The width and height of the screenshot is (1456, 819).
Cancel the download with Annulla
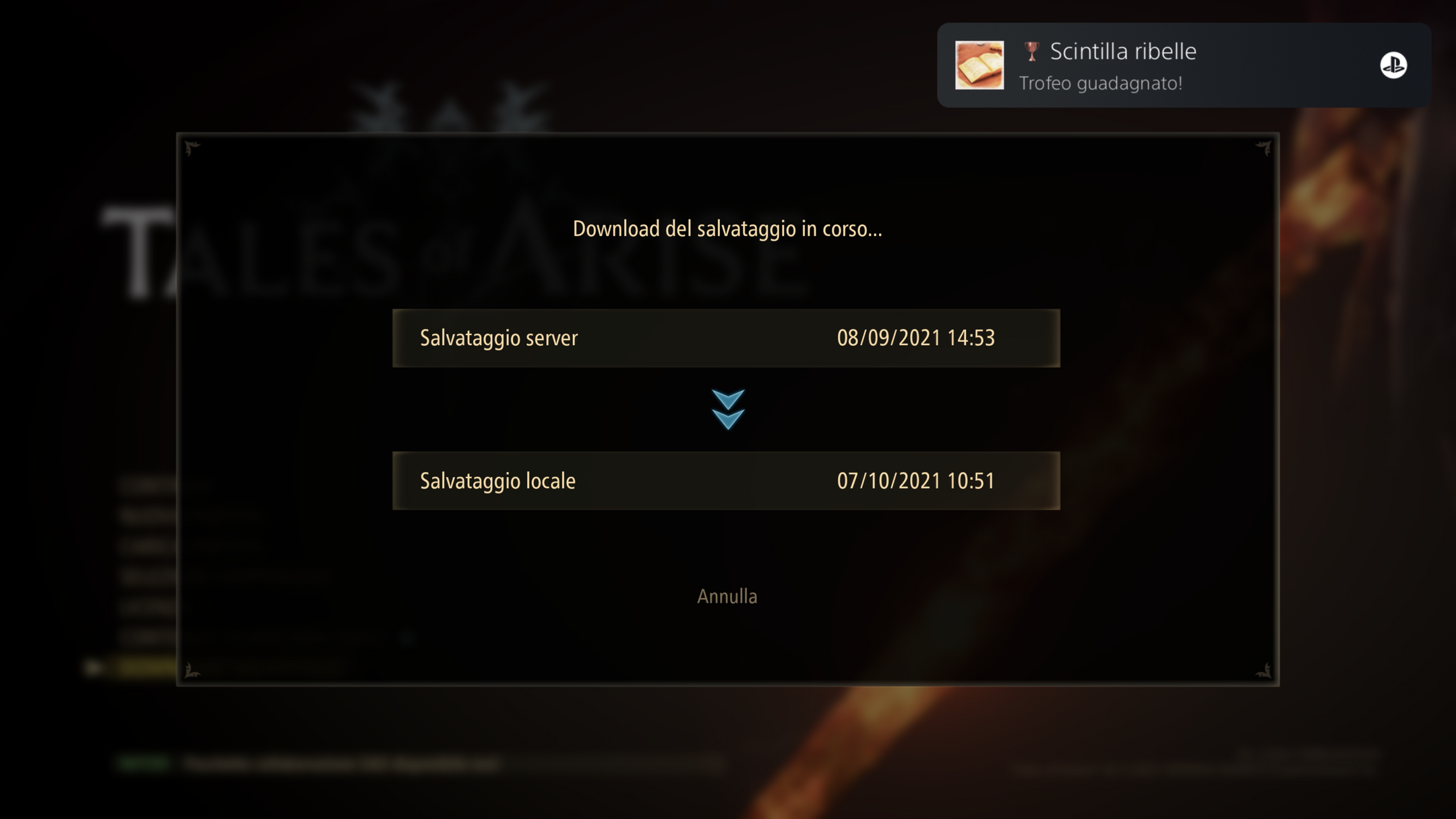[727, 597]
